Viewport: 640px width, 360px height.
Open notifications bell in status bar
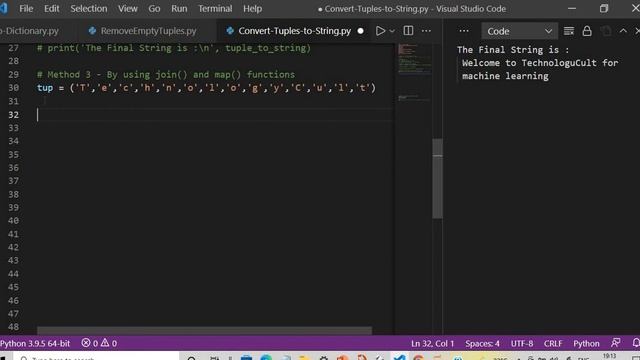(636, 343)
